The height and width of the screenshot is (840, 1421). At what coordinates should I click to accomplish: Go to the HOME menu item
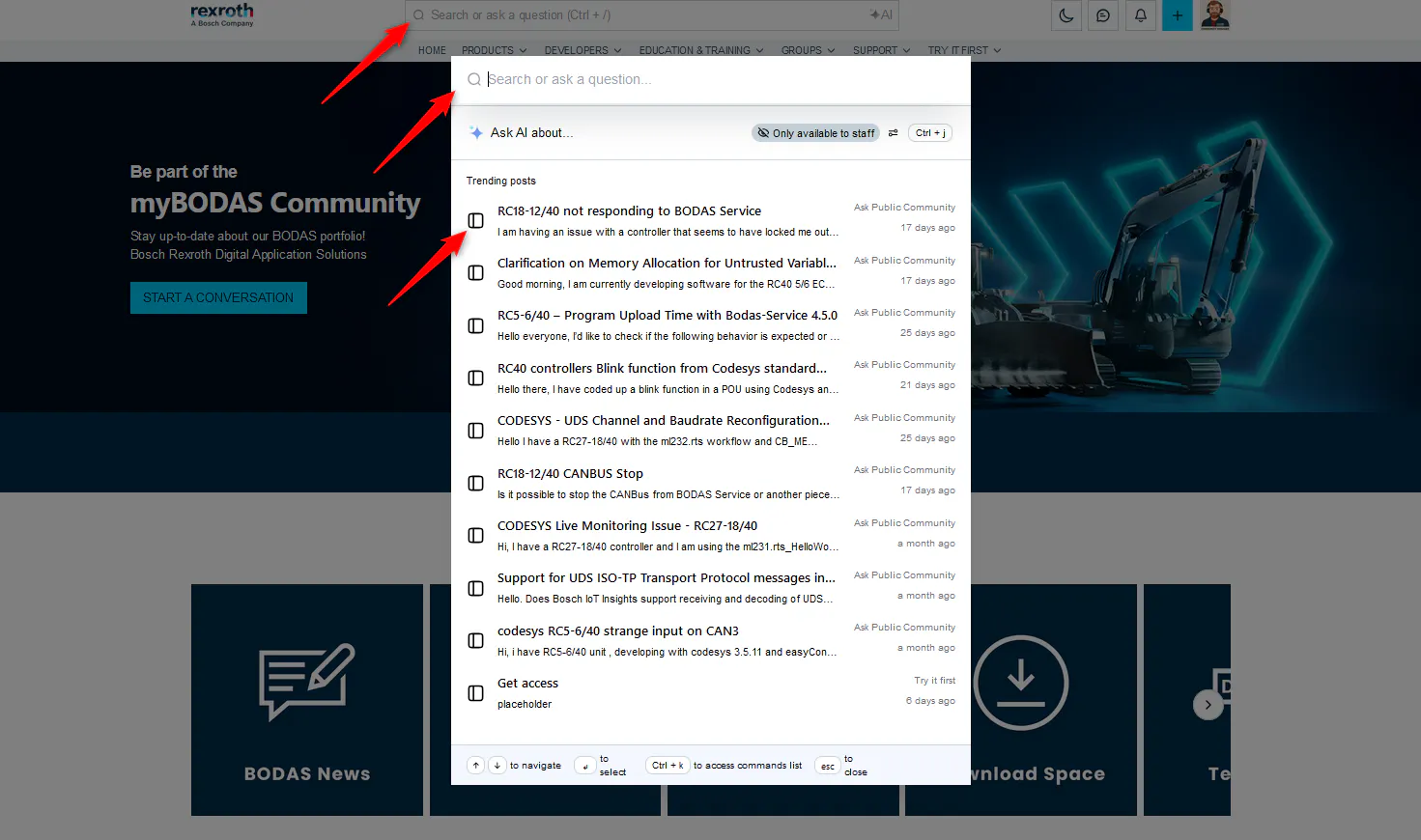tap(432, 50)
